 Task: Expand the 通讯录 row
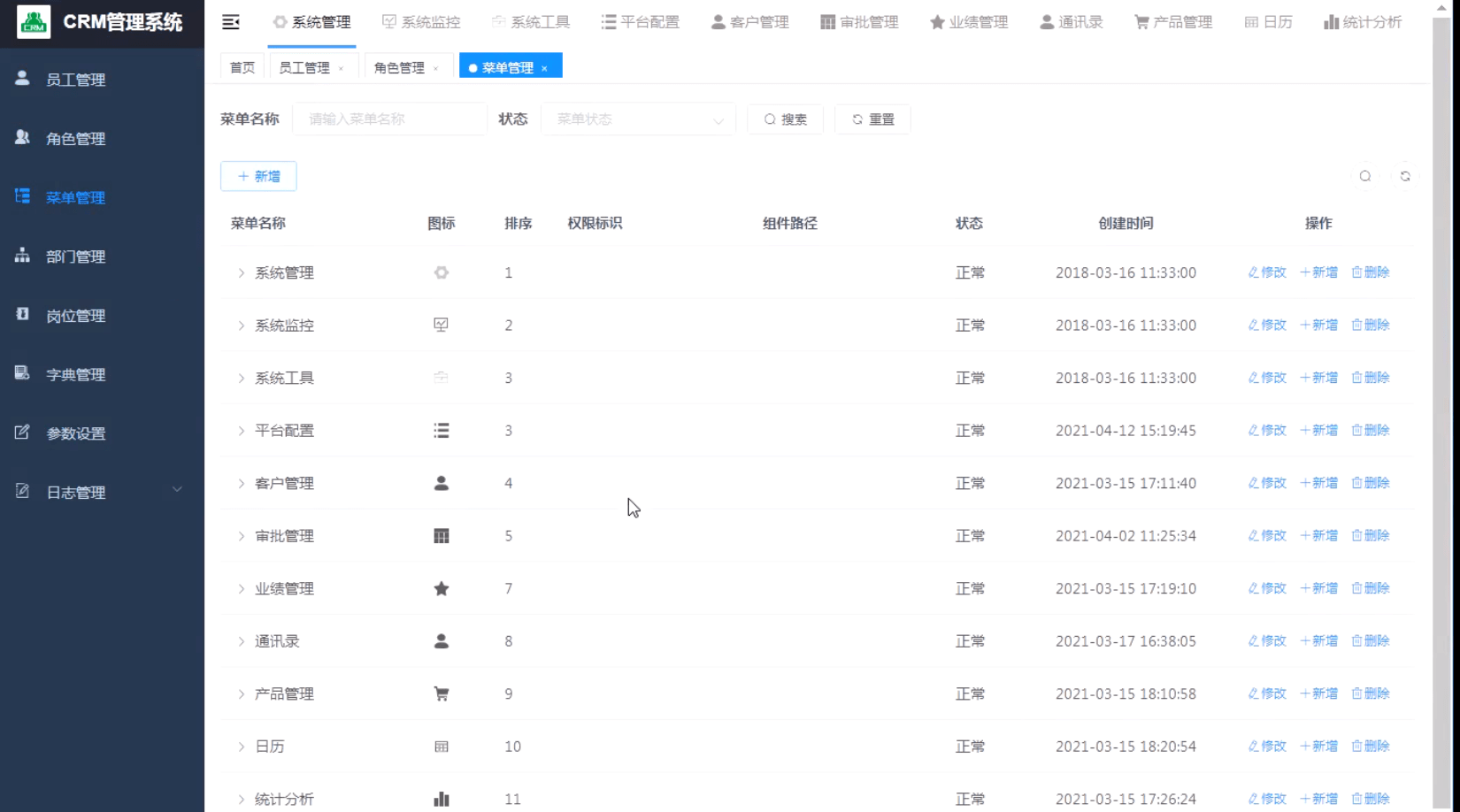241,641
